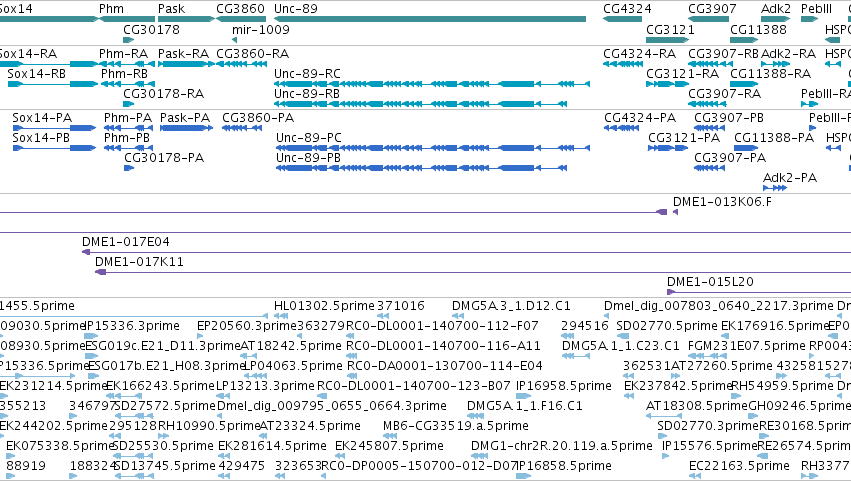Click the DME1-013K06.F BAC label
The height and width of the screenshot is (481, 851).
coord(722,202)
